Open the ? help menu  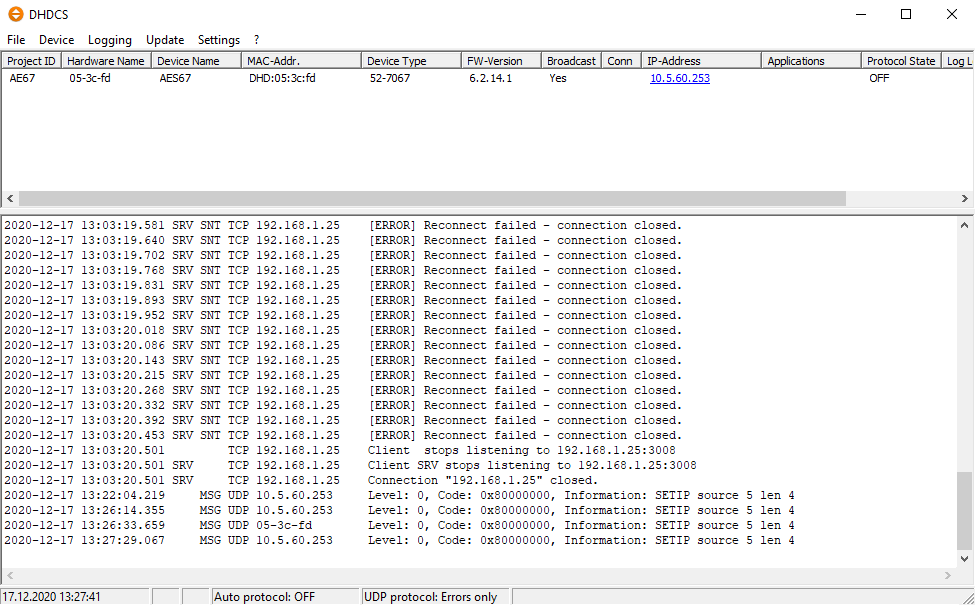[256, 40]
